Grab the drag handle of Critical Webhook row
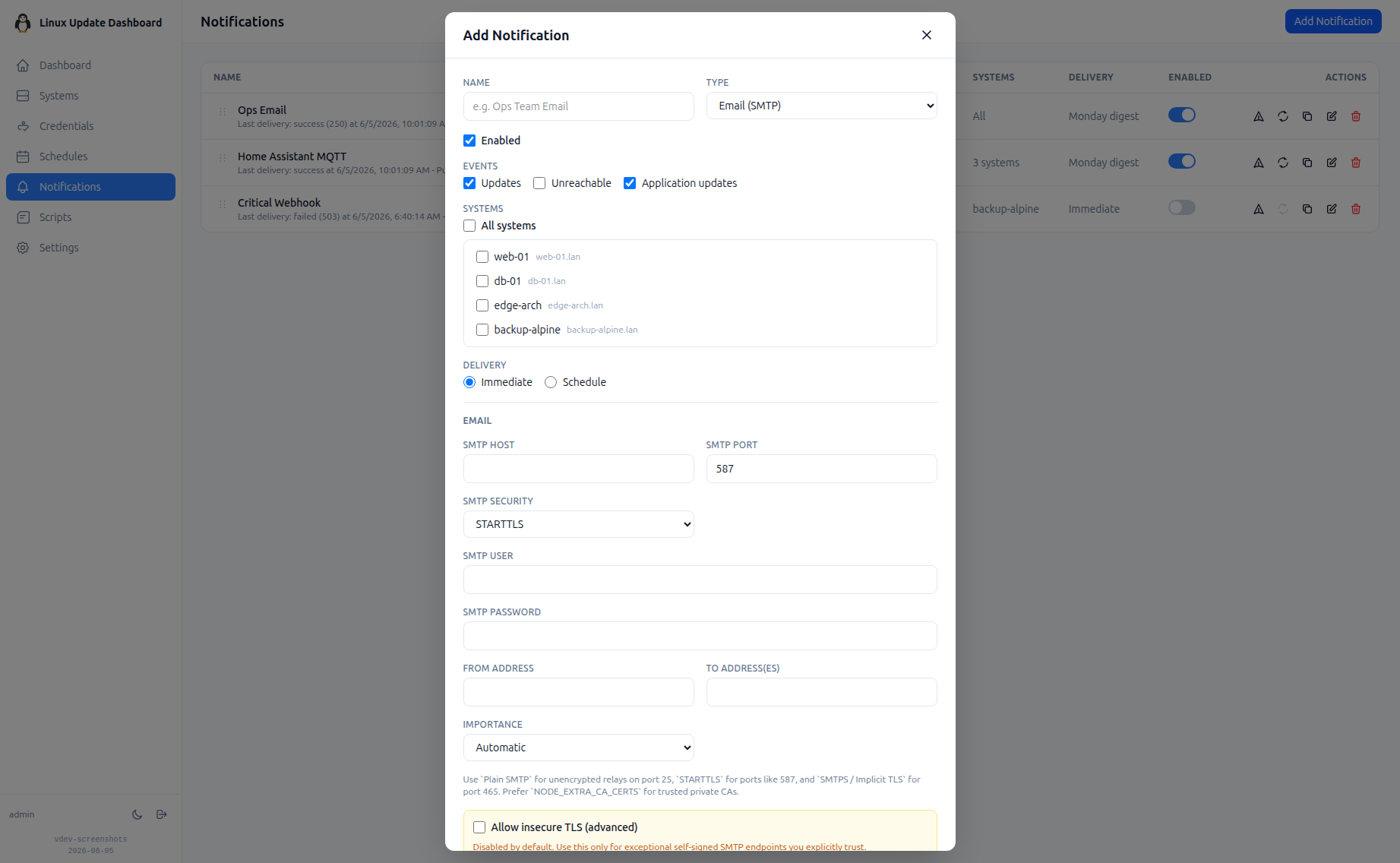The height and width of the screenshot is (863, 1400). point(223,204)
